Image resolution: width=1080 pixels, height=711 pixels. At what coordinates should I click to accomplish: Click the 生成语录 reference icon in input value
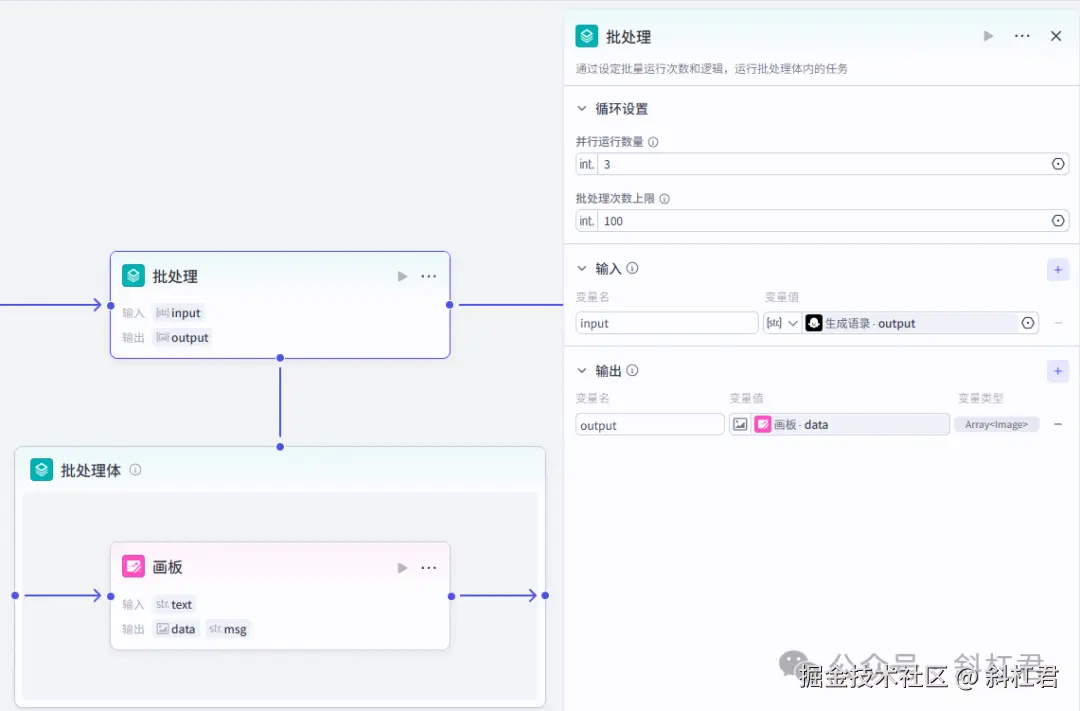click(816, 323)
